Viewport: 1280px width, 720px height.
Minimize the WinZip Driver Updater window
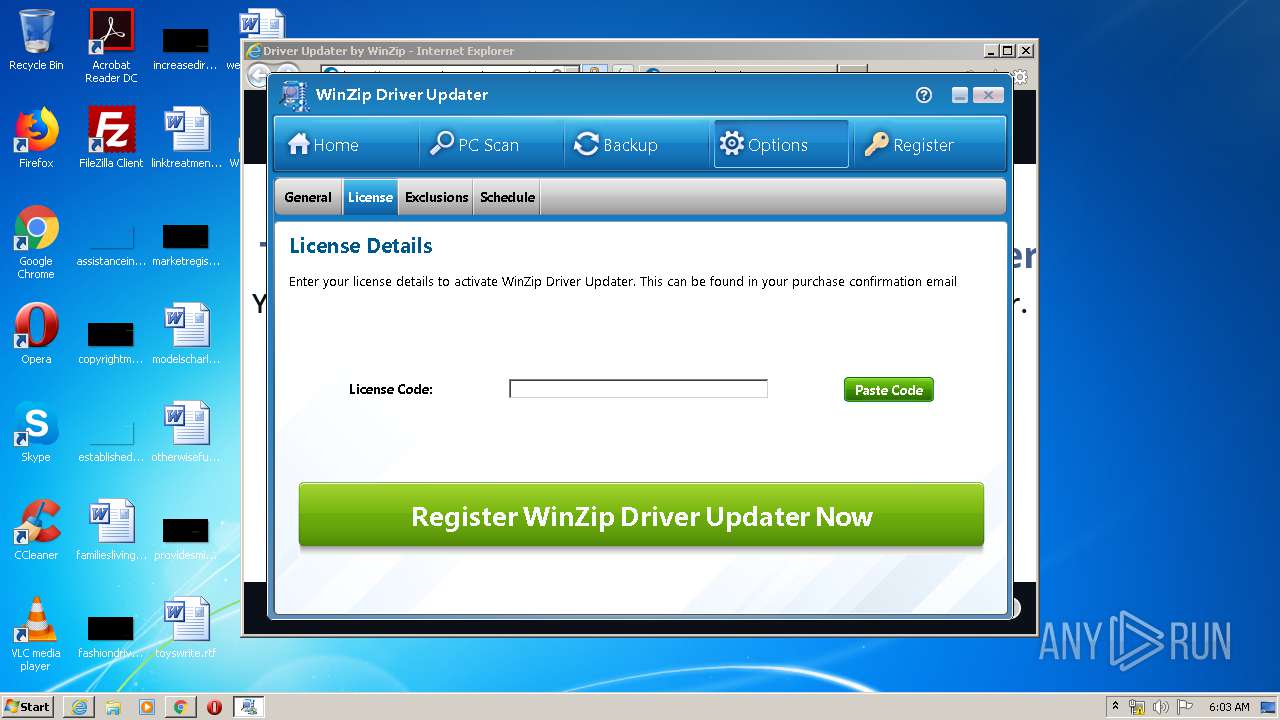coord(960,95)
